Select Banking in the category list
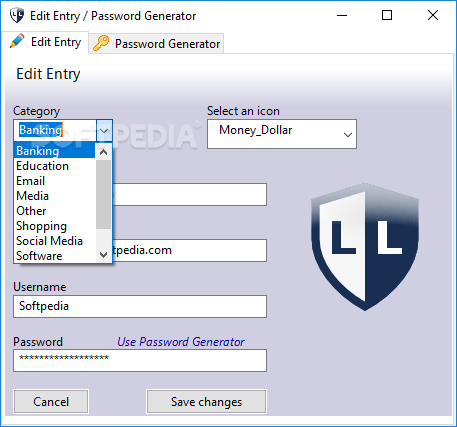This screenshot has width=457, height=427. tap(54, 151)
